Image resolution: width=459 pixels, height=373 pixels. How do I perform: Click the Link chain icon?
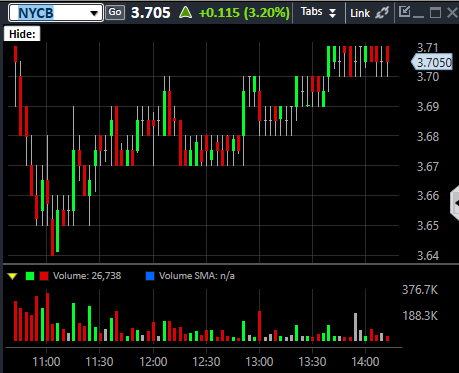click(382, 13)
